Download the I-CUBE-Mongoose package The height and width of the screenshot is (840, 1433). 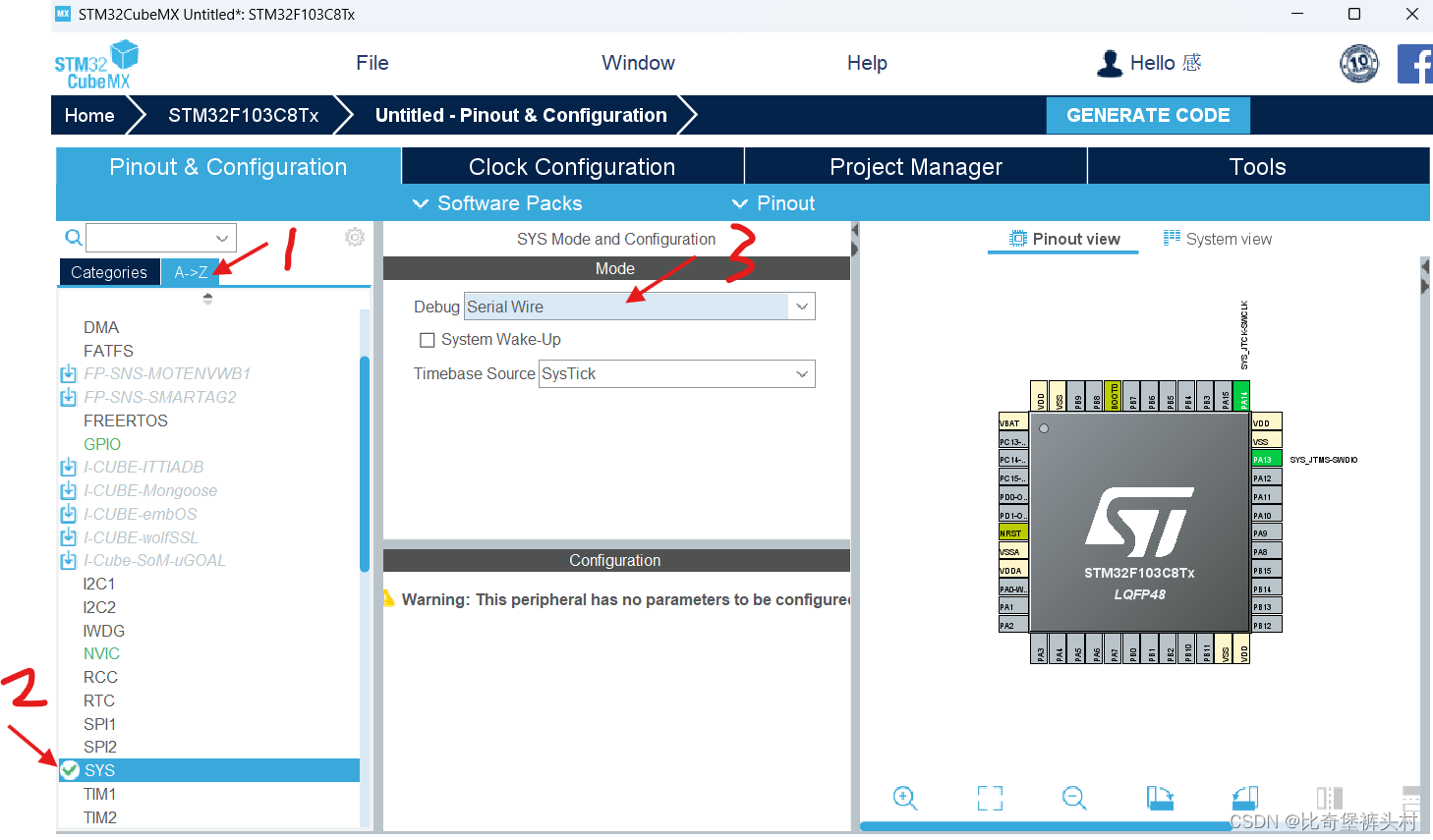[68, 491]
